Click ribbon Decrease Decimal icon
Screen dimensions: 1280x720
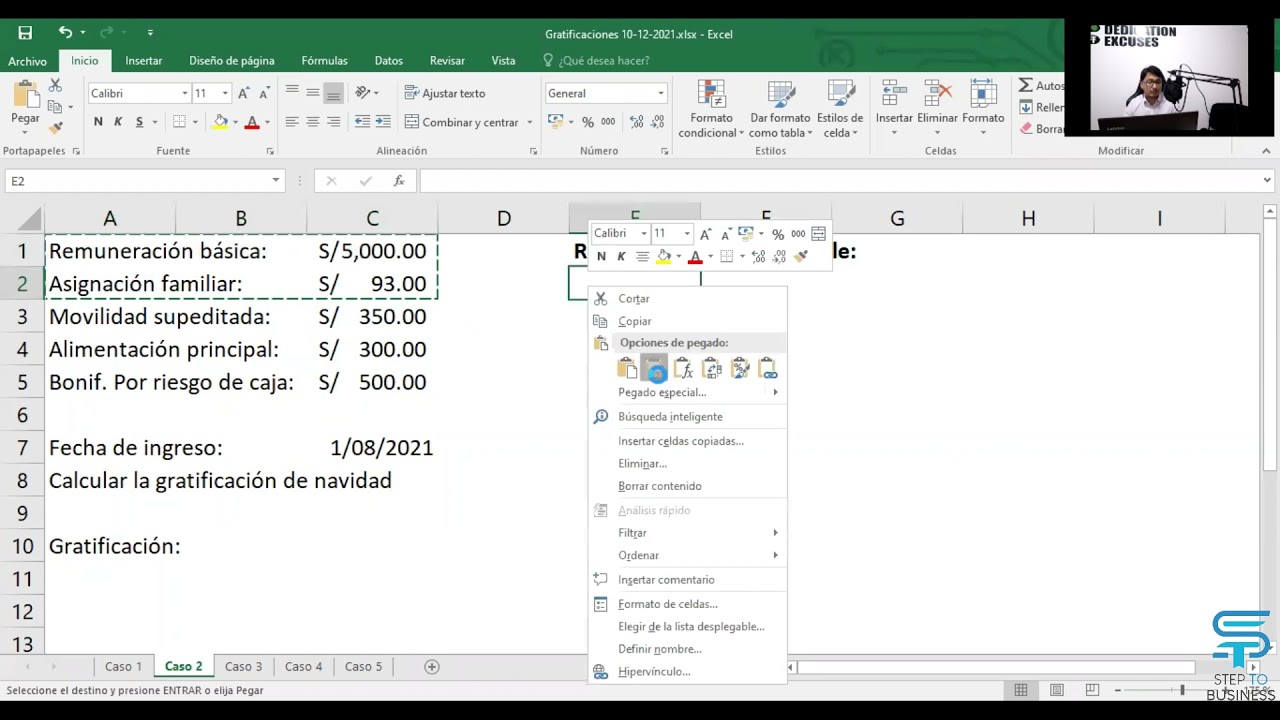click(x=657, y=122)
